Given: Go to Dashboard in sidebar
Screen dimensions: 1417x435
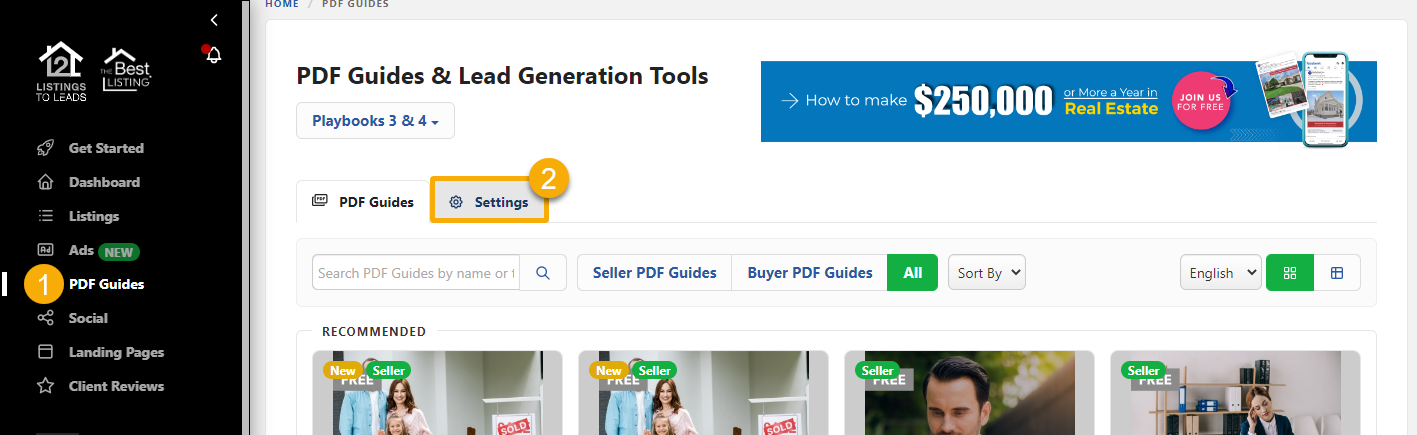Looking at the screenshot, I should (x=104, y=182).
